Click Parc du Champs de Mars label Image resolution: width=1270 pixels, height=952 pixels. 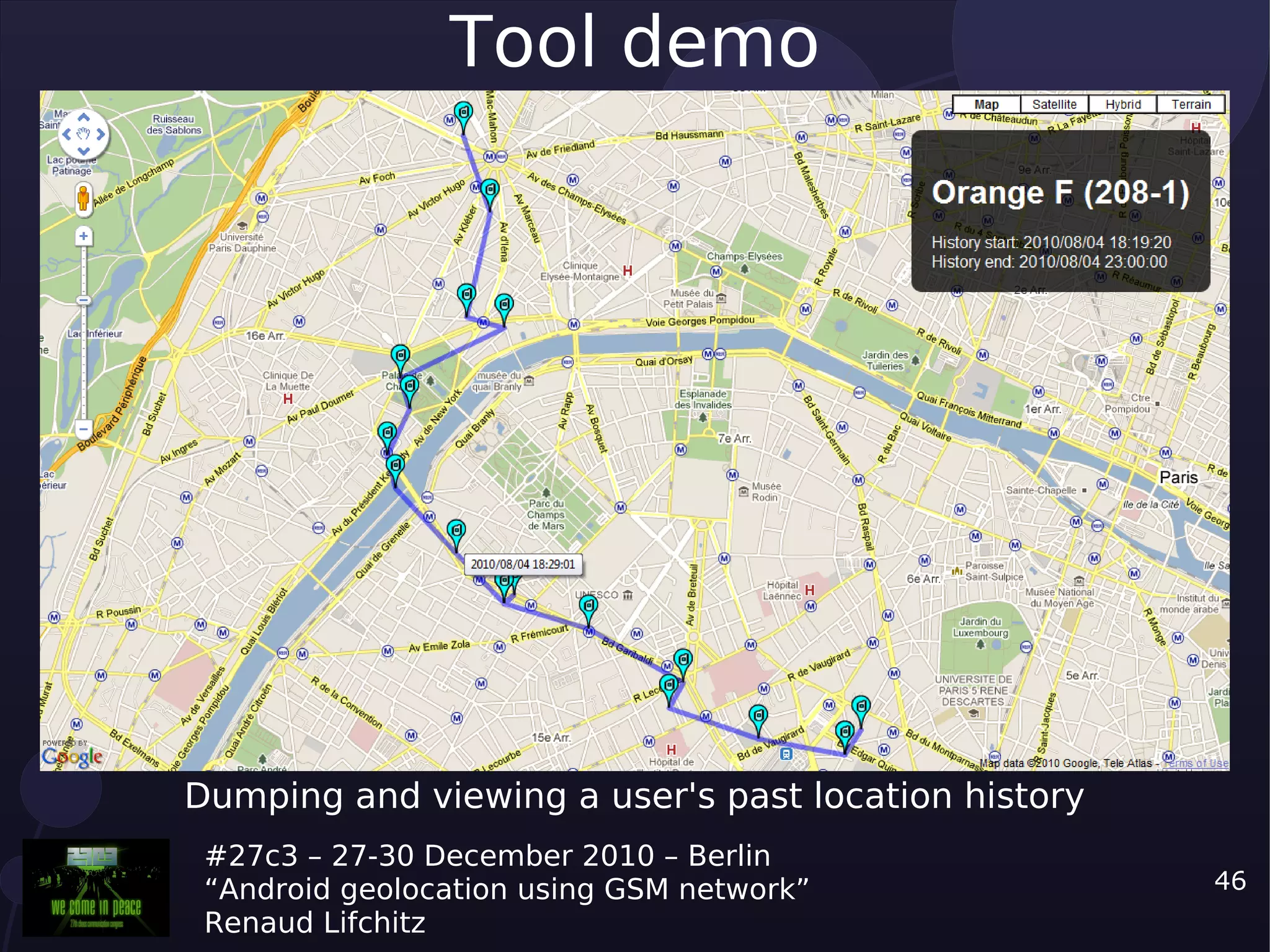pyautogui.click(x=546, y=515)
